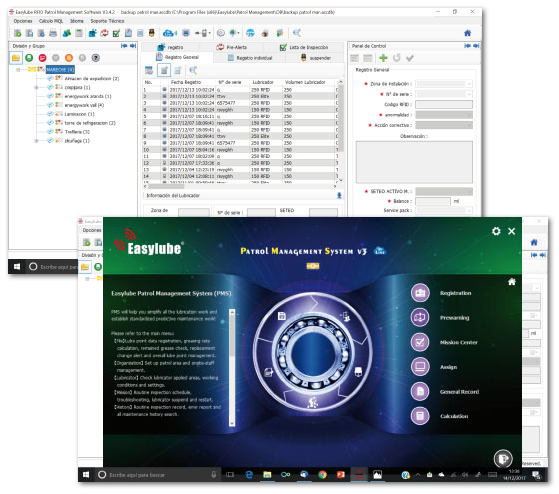Click the question mark circle filter icon
The height and width of the screenshot is (494, 559).
[x=96, y=58]
